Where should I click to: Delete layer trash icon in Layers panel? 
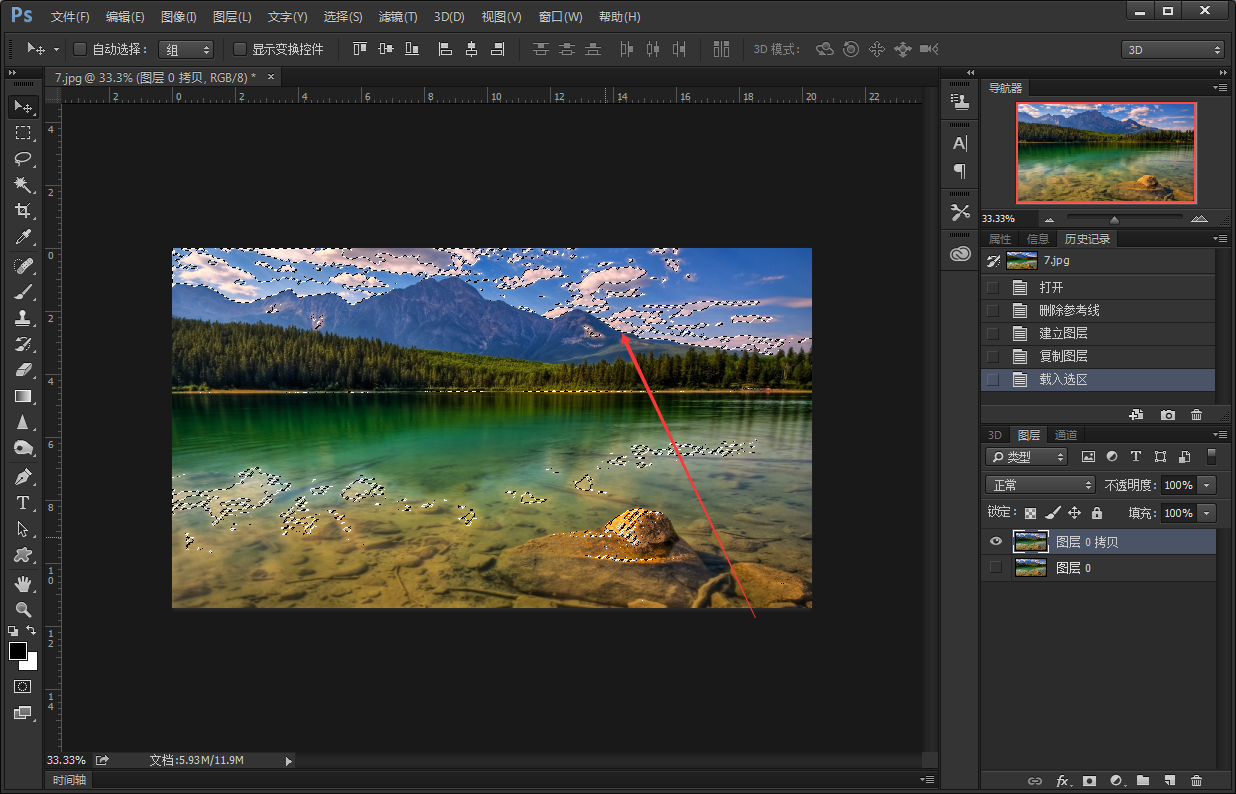pos(1196,780)
